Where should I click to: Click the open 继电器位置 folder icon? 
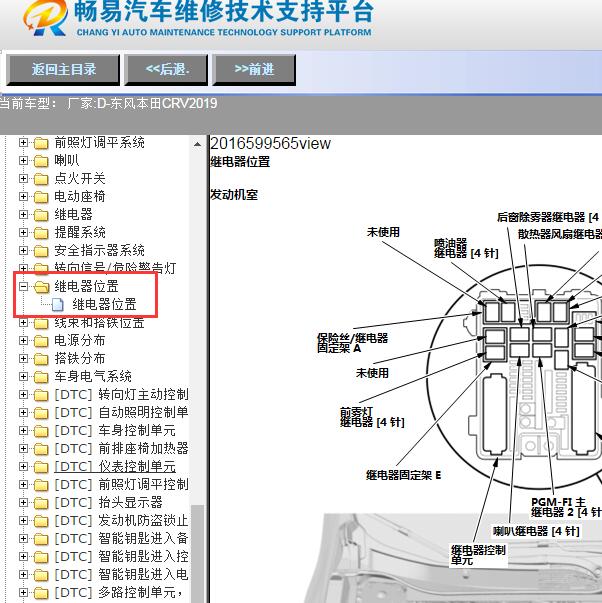(41, 287)
